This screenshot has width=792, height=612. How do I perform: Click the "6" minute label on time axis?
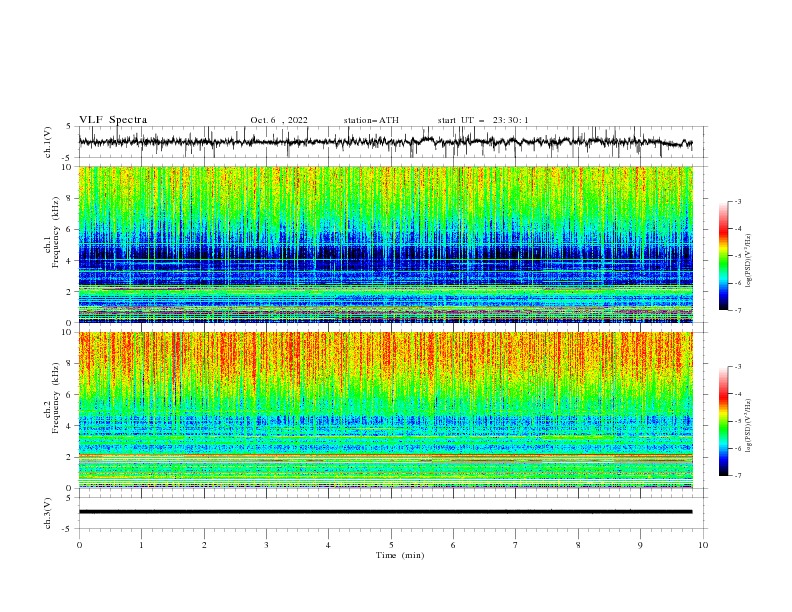[x=453, y=545]
